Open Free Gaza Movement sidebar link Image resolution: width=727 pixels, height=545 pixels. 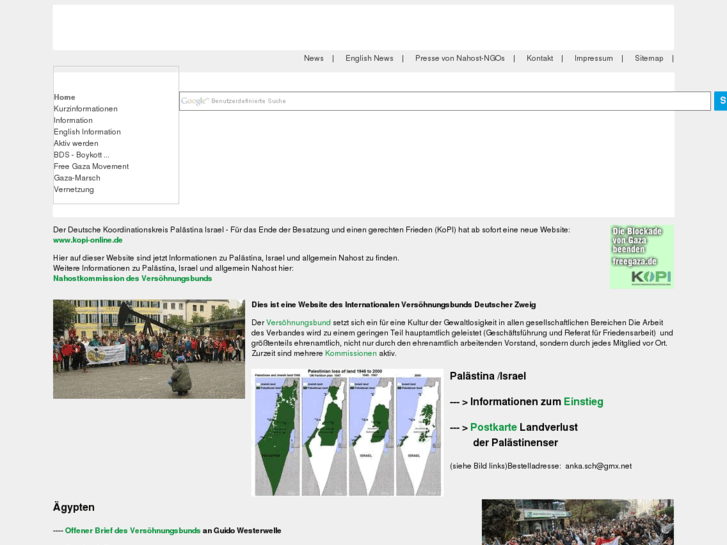(91, 166)
